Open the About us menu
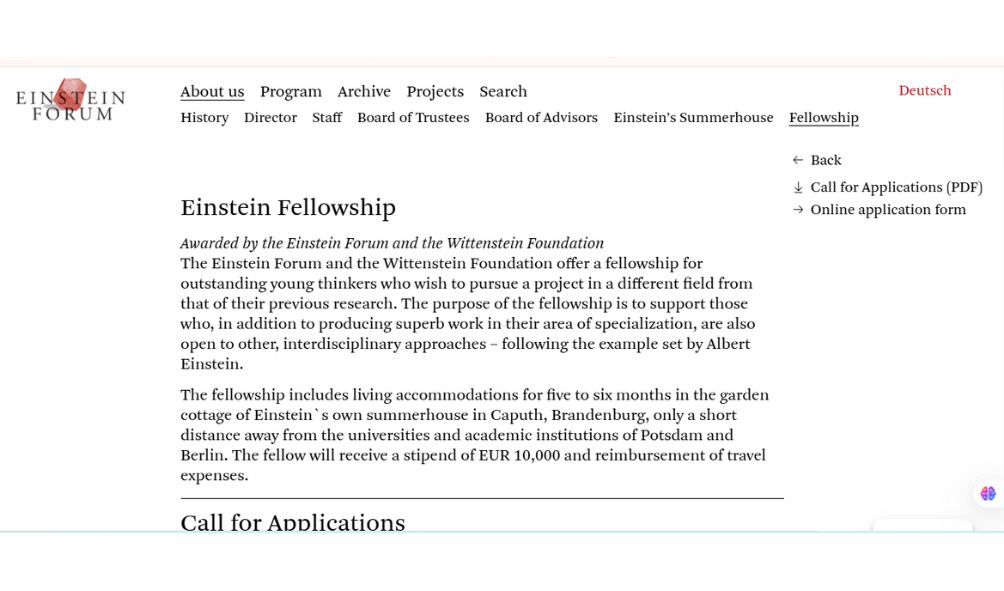The width and height of the screenshot is (1004, 591). [212, 92]
